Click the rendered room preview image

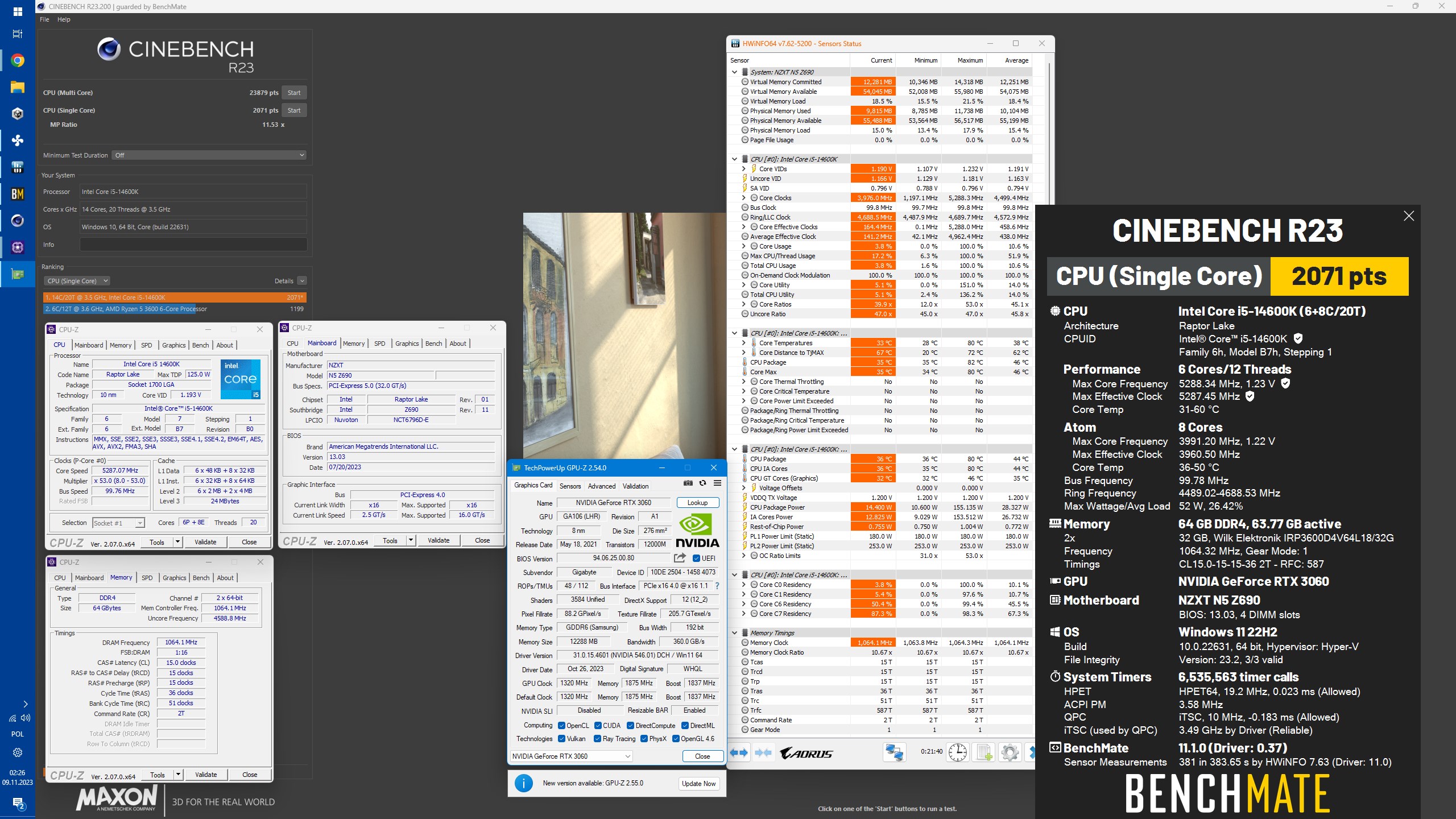coord(624,336)
